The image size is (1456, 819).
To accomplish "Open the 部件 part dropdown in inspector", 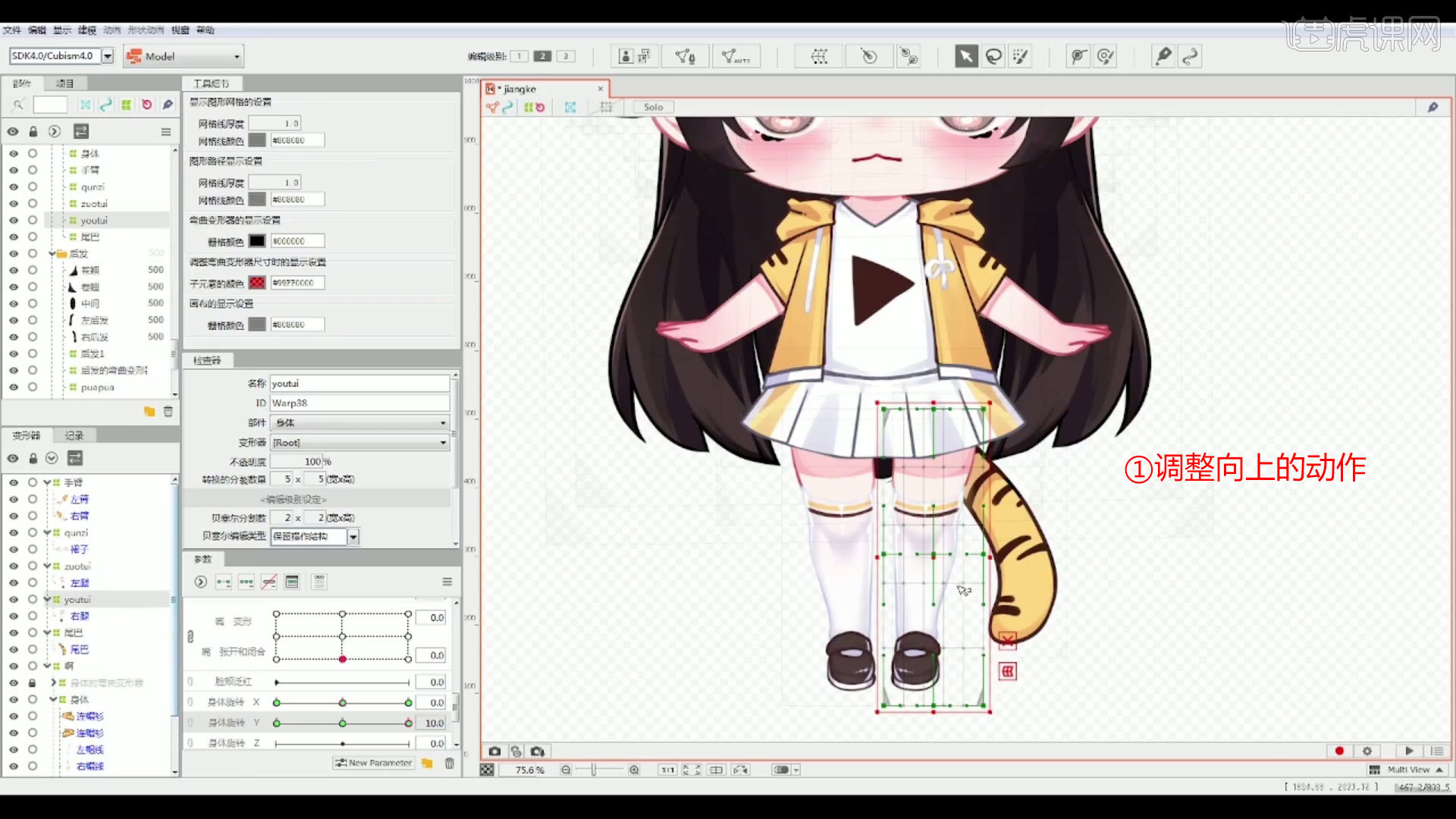I will tap(360, 422).
